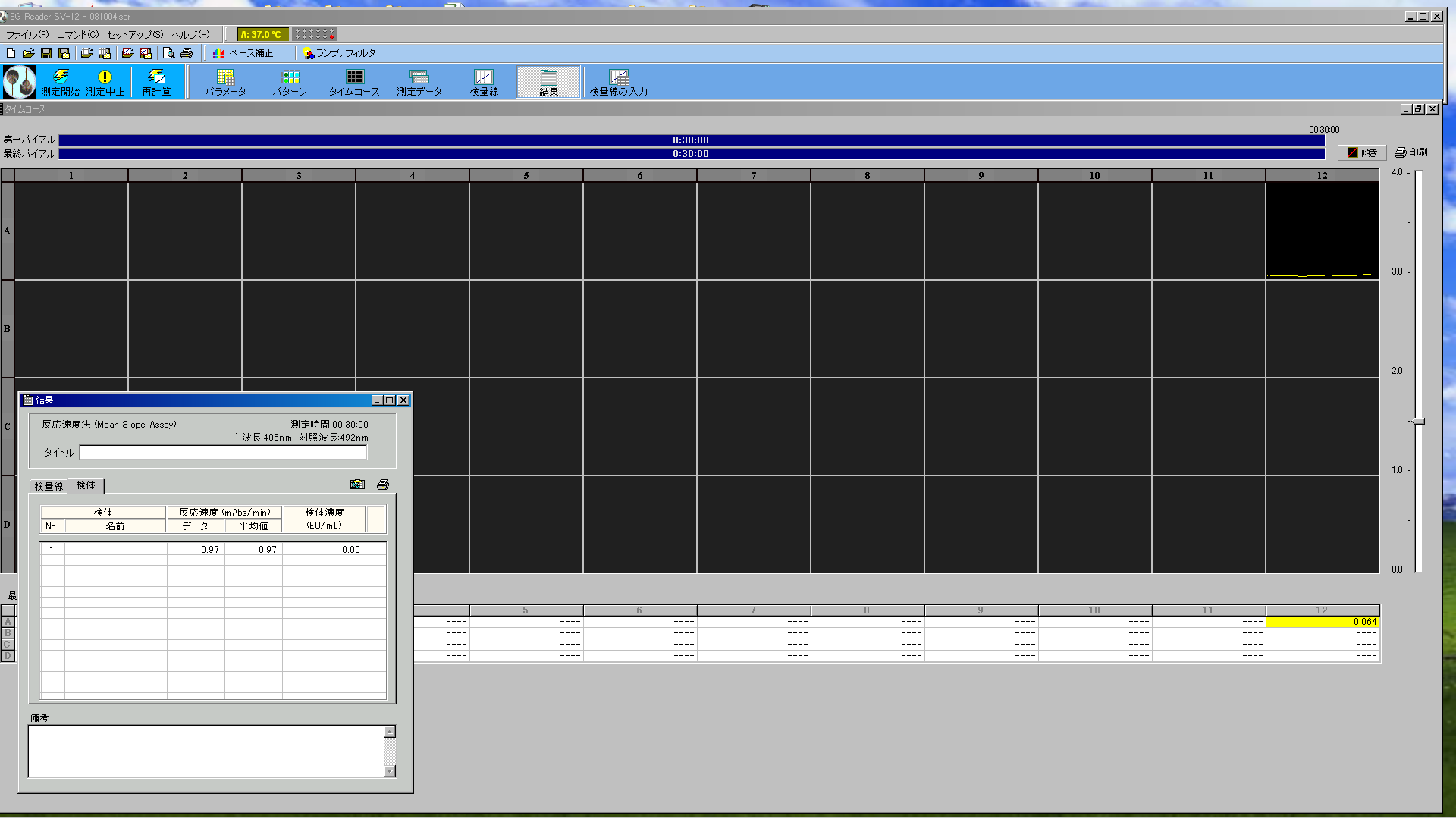Click the 印刷 button beside the progress bars
The height and width of the screenshot is (819, 1456).
pos(1410,152)
